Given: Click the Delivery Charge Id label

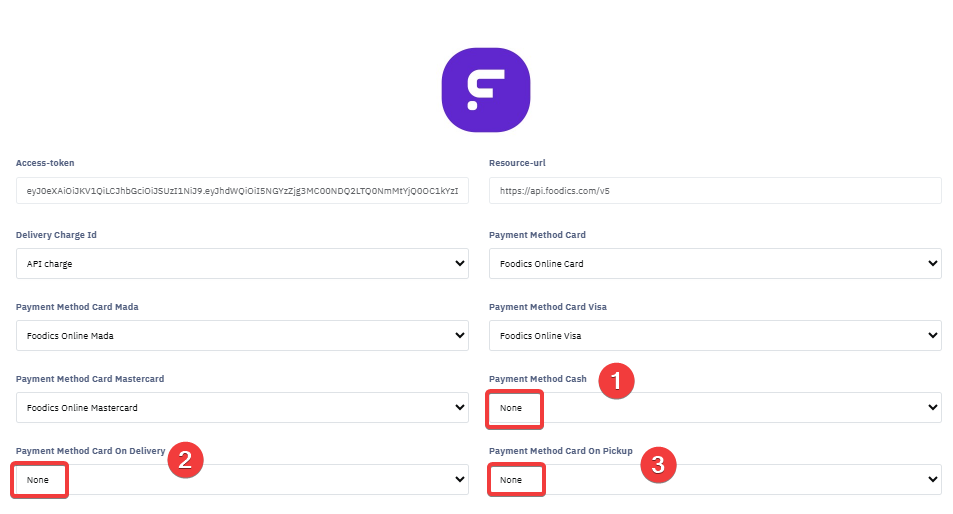Looking at the screenshot, I should pos(56,235).
